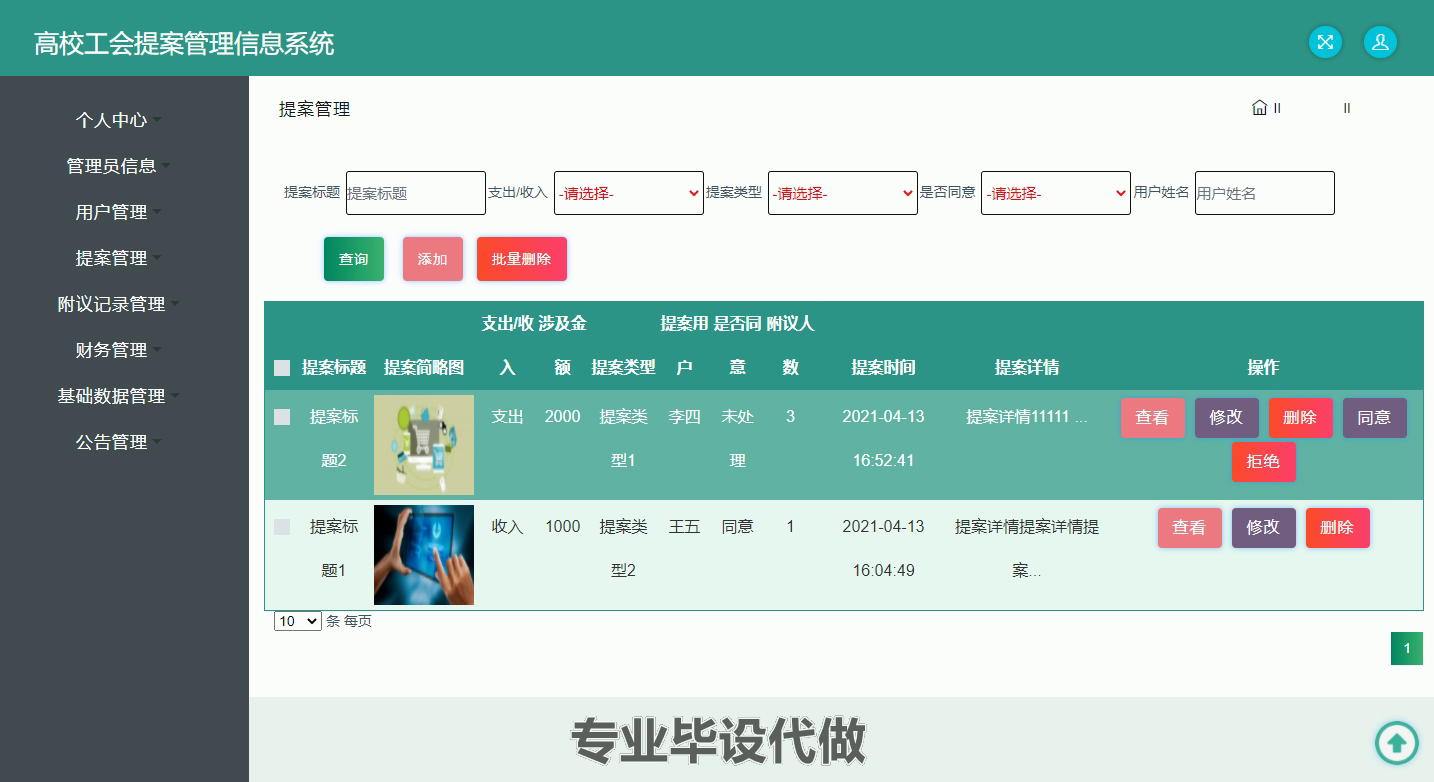1434x782 pixels.
Task: Click the 提案类型1 cell
Action: pyautogui.click(x=624, y=439)
